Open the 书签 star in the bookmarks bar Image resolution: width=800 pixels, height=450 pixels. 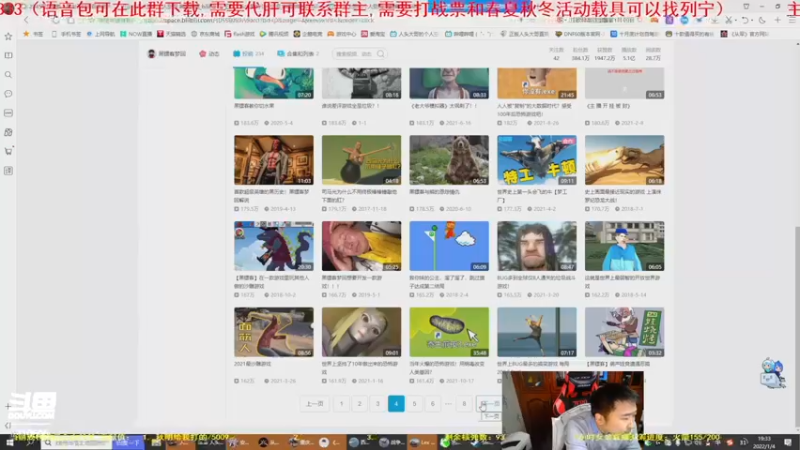(x=33, y=34)
